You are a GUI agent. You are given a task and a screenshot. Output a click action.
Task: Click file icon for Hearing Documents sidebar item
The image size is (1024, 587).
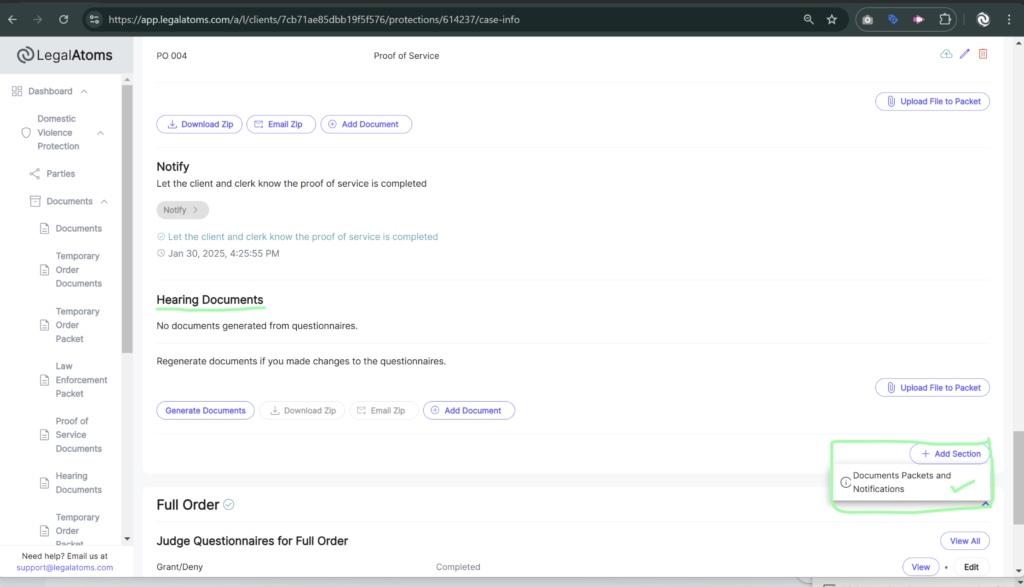click(x=44, y=483)
